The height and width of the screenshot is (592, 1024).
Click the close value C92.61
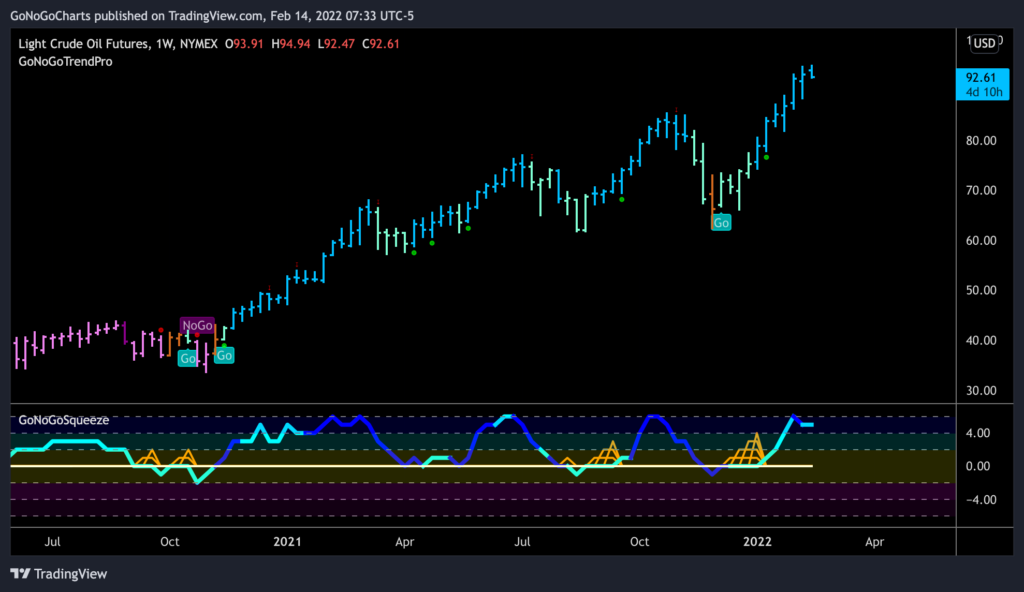tap(381, 44)
